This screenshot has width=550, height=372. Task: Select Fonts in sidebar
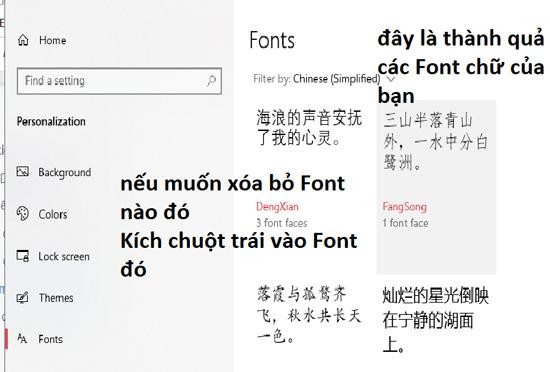[51, 339]
